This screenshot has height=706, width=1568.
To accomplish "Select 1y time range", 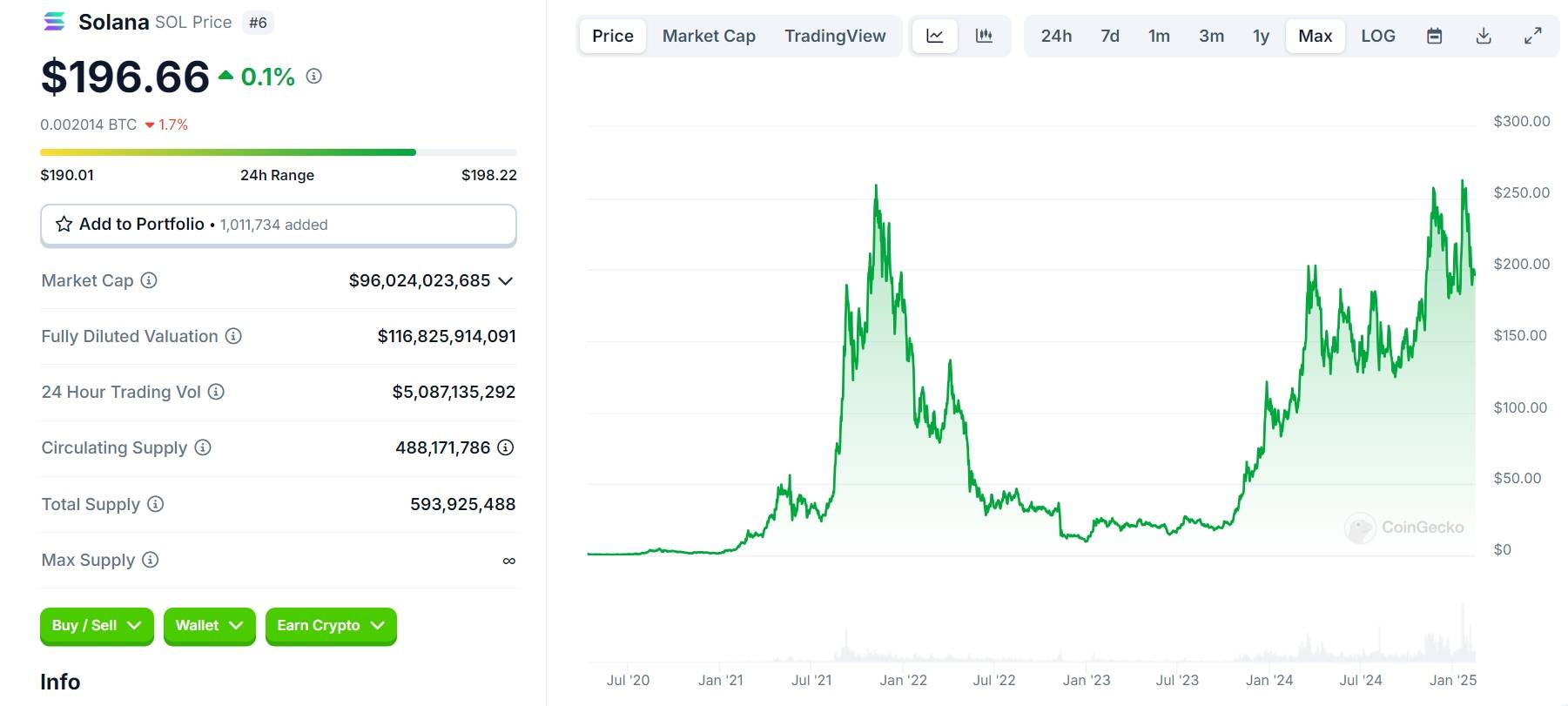I will (x=1261, y=36).
